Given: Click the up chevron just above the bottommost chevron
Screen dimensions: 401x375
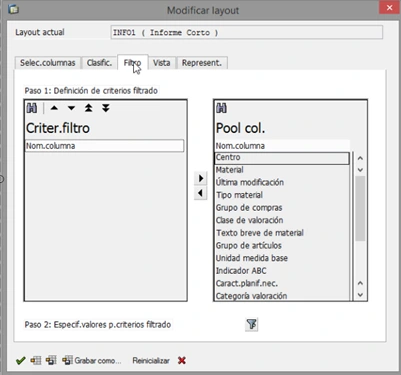Looking at the screenshot, I should 360,283.
